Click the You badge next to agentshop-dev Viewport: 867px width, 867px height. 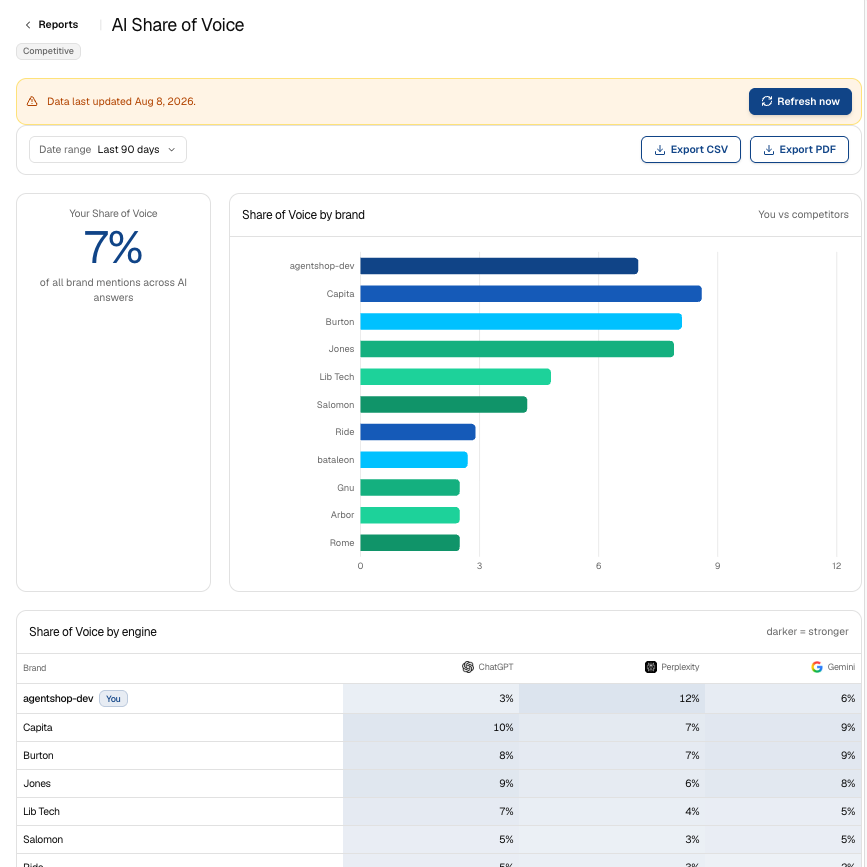point(113,698)
